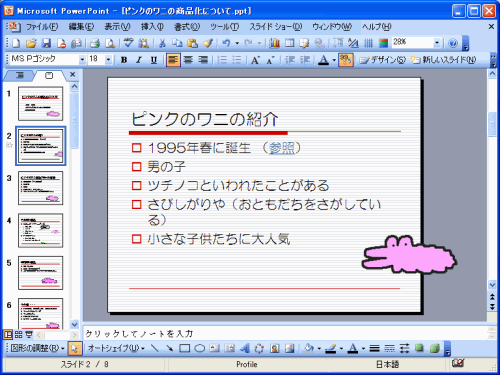This screenshot has width=500, height=375.
Task: Click the Decrease Font Size icon
Action: 270,60
